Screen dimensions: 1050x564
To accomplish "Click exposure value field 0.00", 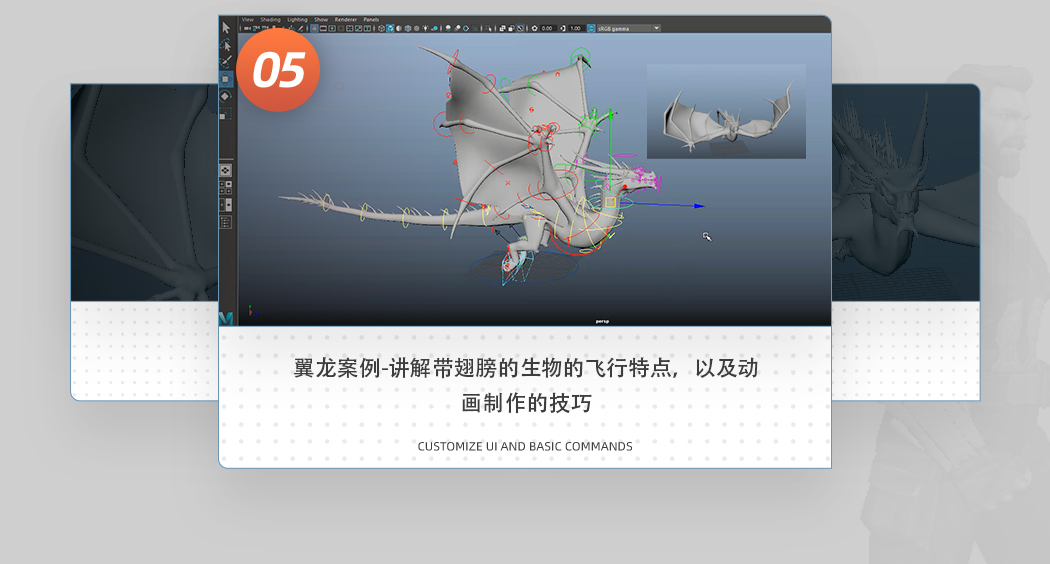I will pyautogui.click(x=547, y=28).
